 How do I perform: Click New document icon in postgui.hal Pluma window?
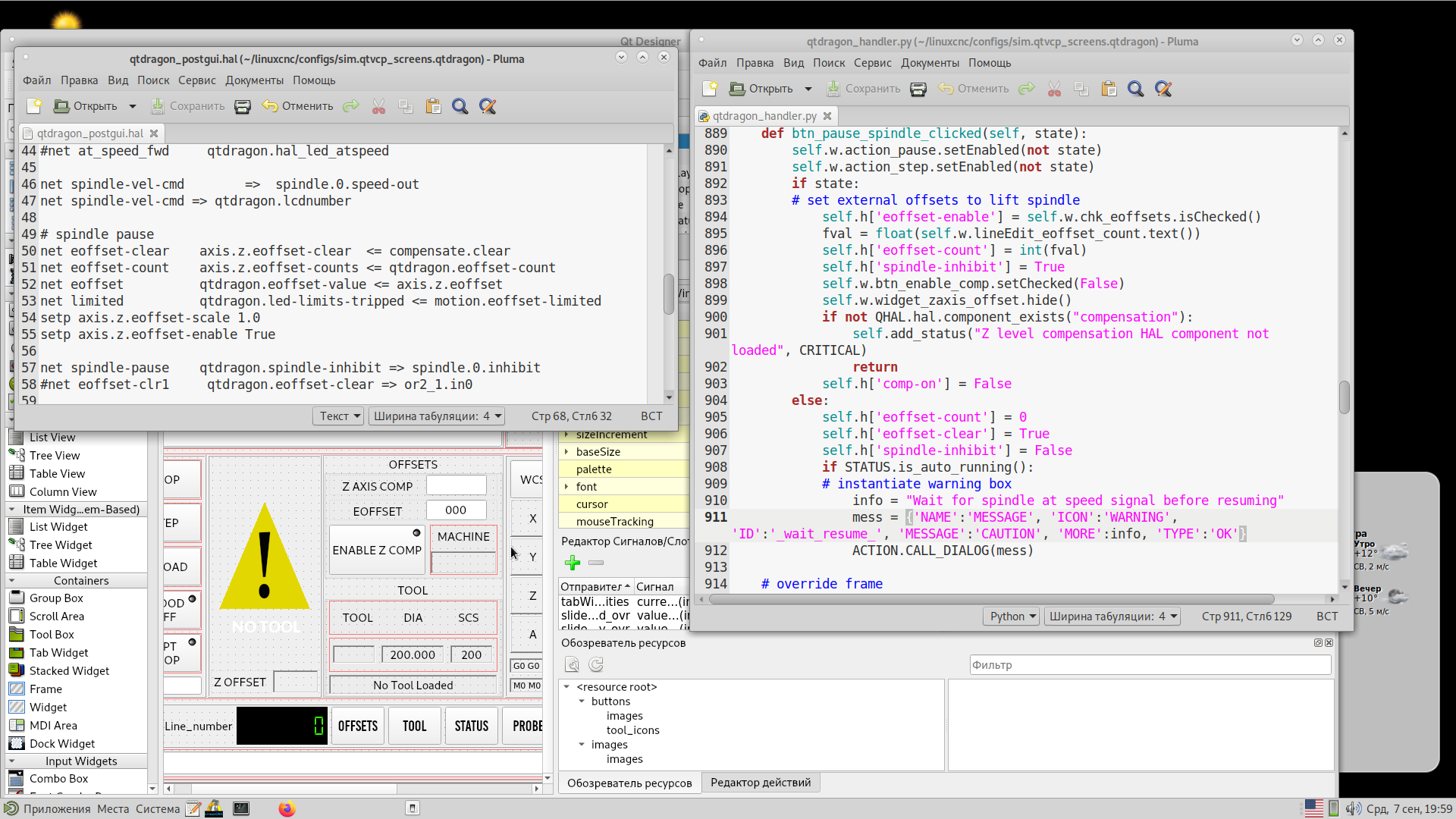pyautogui.click(x=34, y=106)
